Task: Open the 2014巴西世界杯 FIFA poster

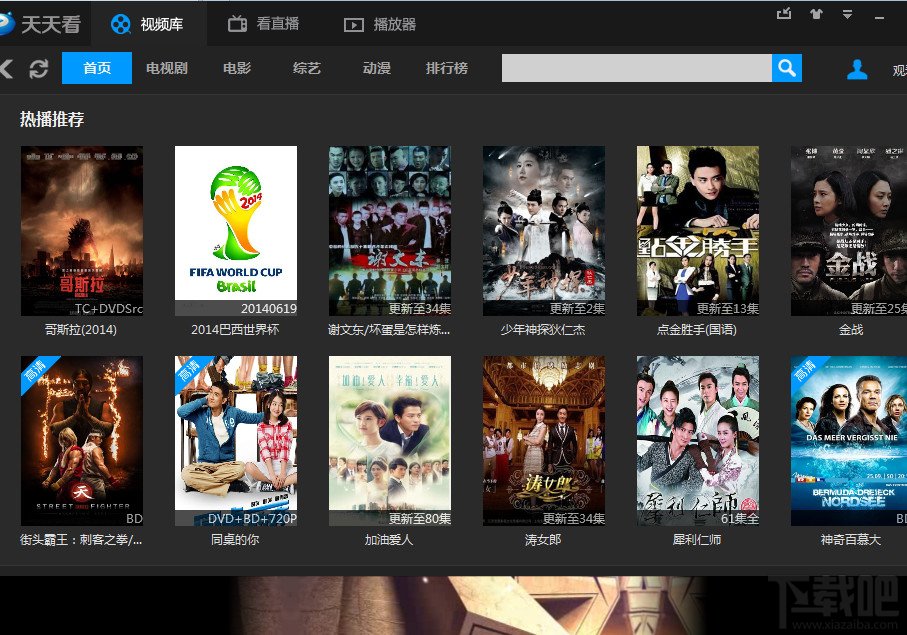Action: coord(236,230)
